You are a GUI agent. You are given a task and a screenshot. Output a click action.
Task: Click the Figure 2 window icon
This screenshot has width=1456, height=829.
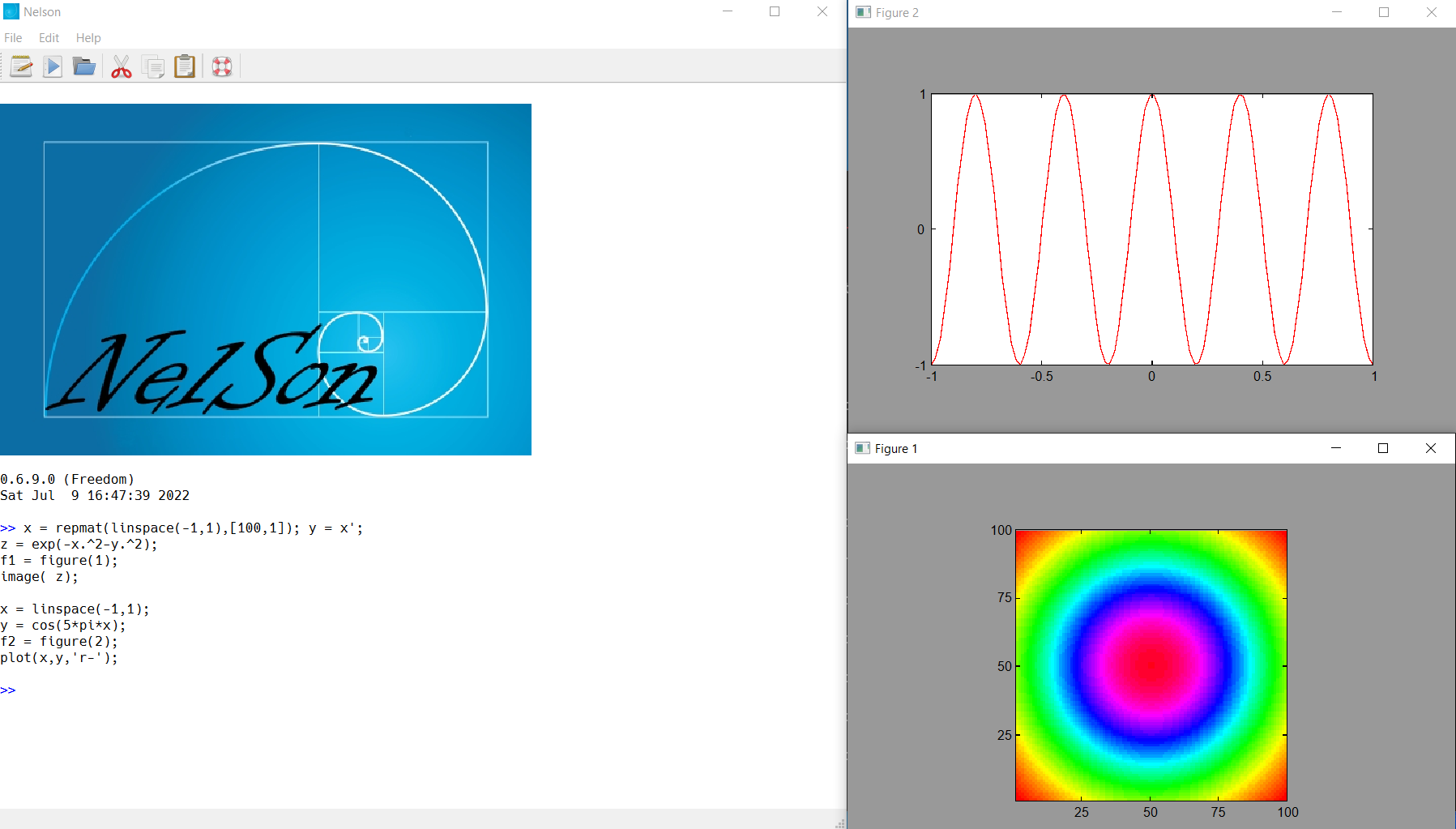pos(864,12)
